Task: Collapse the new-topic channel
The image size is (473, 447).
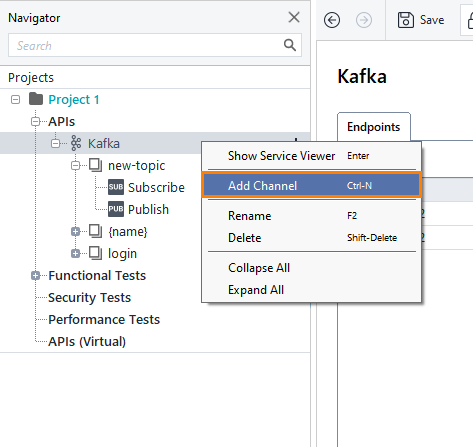Action: (76, 166)
